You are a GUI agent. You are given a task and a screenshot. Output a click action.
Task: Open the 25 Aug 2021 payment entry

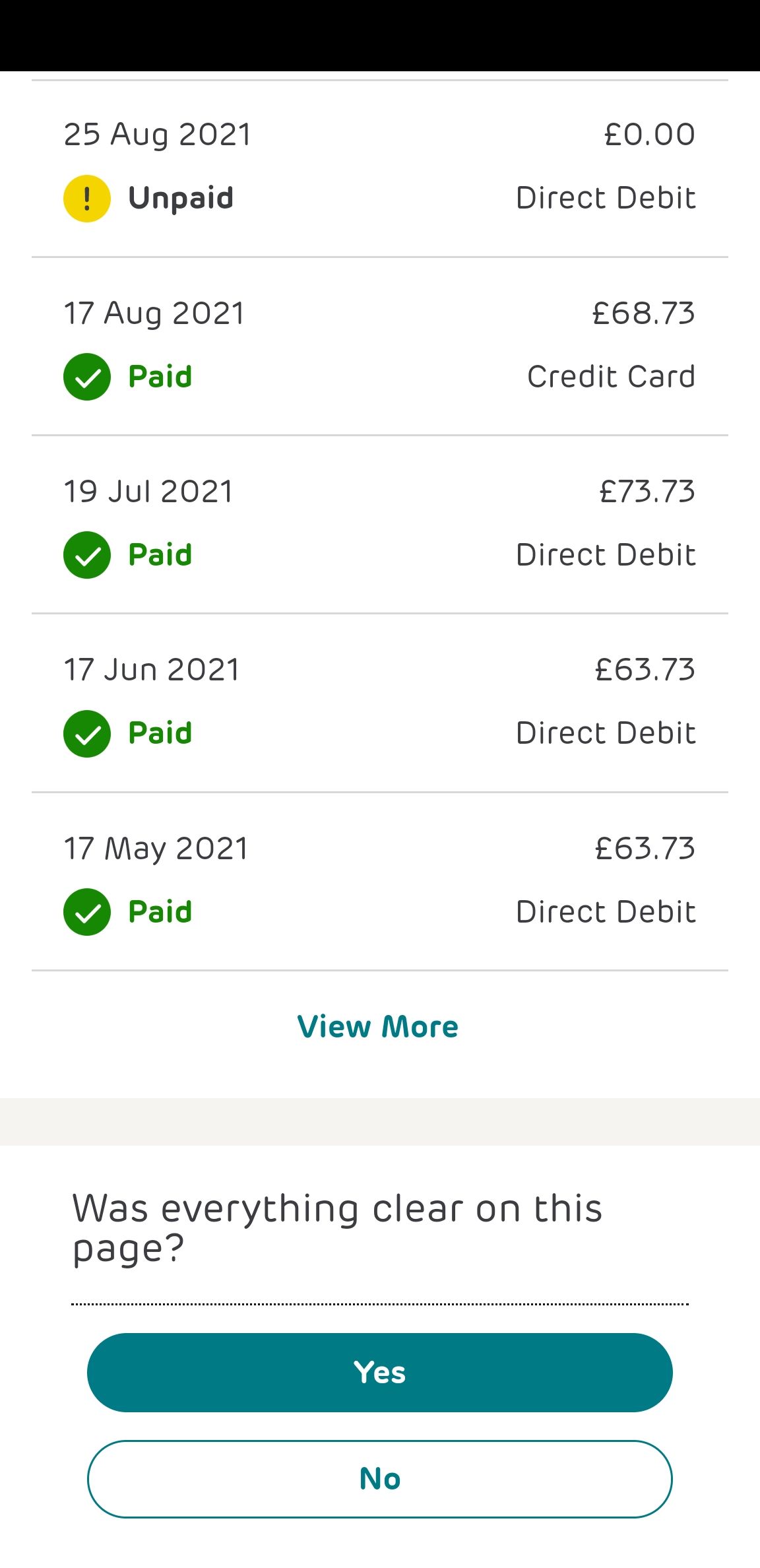click(x=158, y=135)
